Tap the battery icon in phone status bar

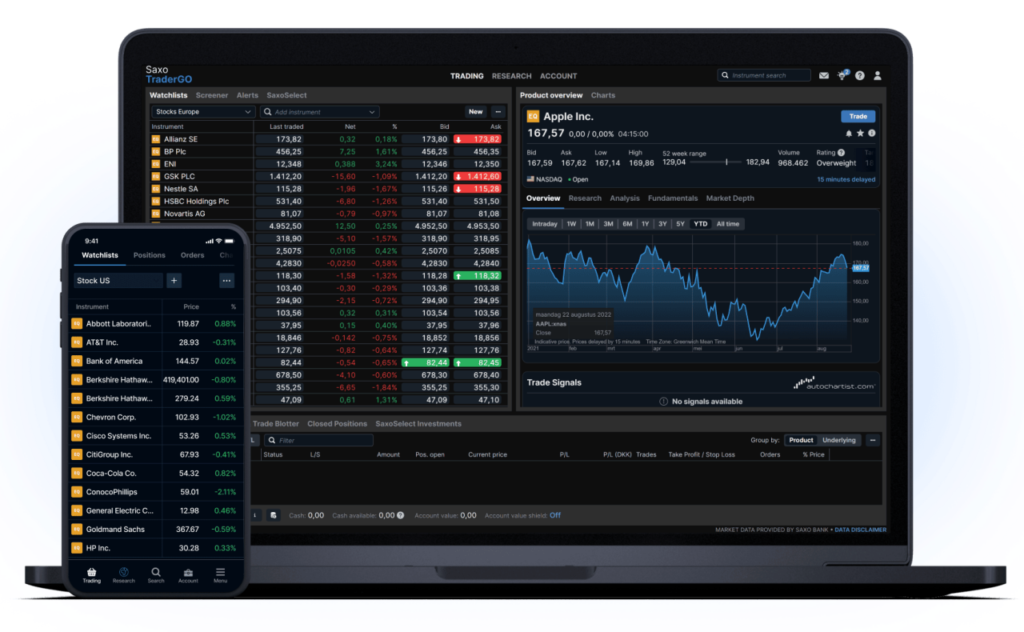(x=229, y=241)
